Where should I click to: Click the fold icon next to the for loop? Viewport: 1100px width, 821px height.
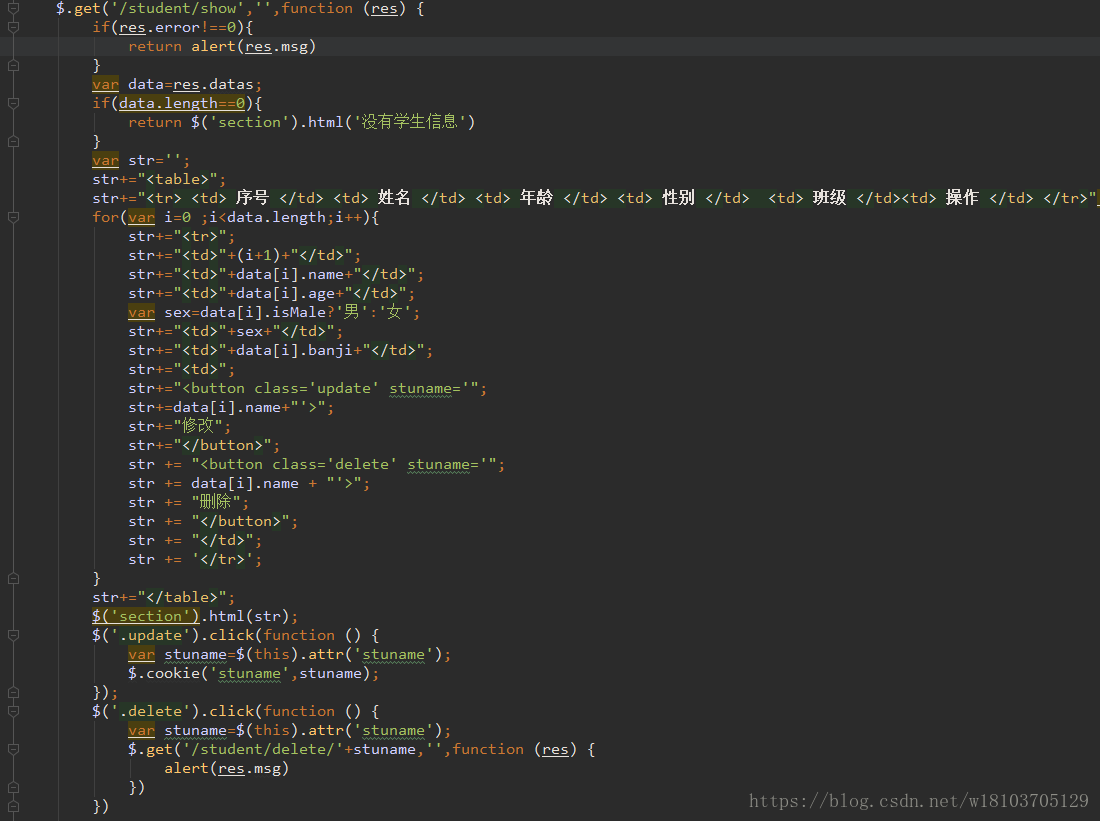[x=12, y=216]
